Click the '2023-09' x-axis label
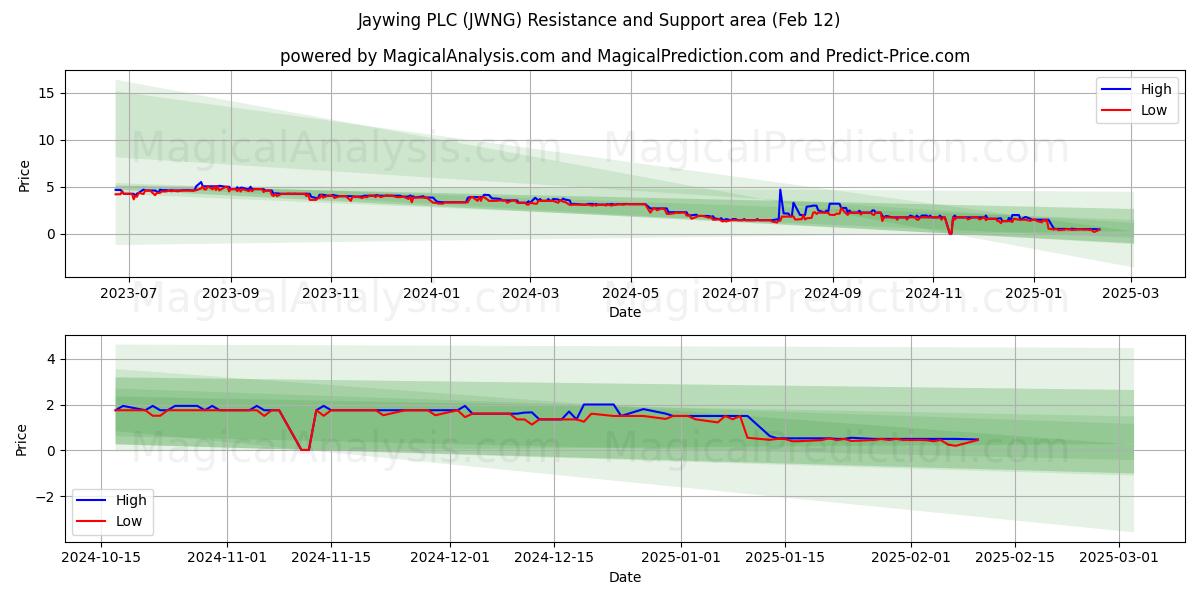Screen dimensions: 1200x600 tap(231, 294)
